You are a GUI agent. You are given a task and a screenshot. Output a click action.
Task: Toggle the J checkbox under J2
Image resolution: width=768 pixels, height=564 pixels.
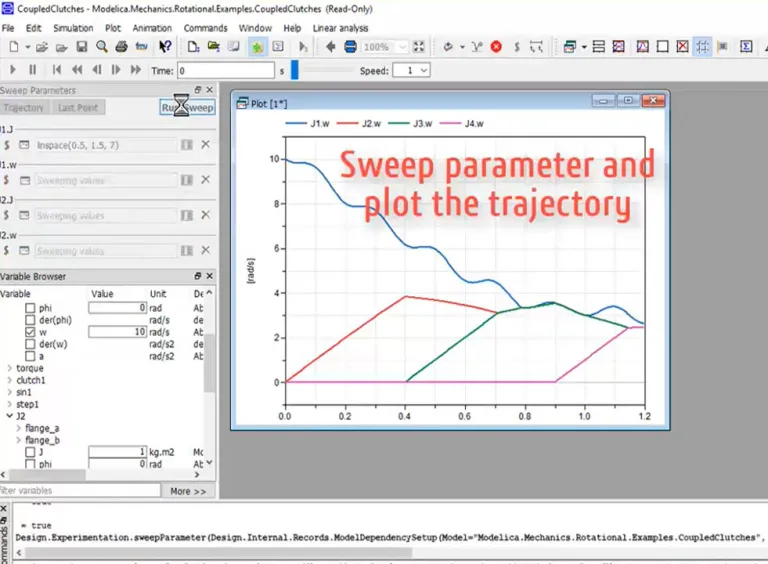tap(30, 452)
